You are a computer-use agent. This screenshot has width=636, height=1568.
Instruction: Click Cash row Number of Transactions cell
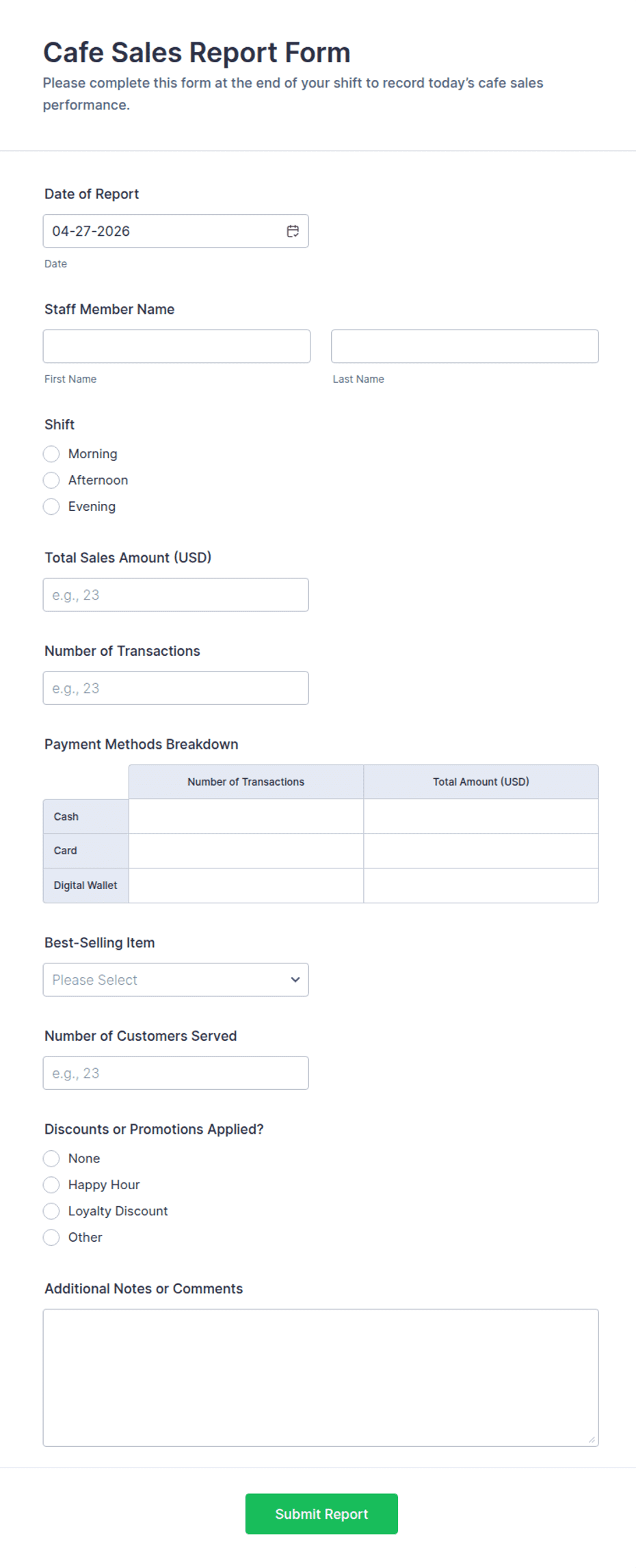[246, 816]
